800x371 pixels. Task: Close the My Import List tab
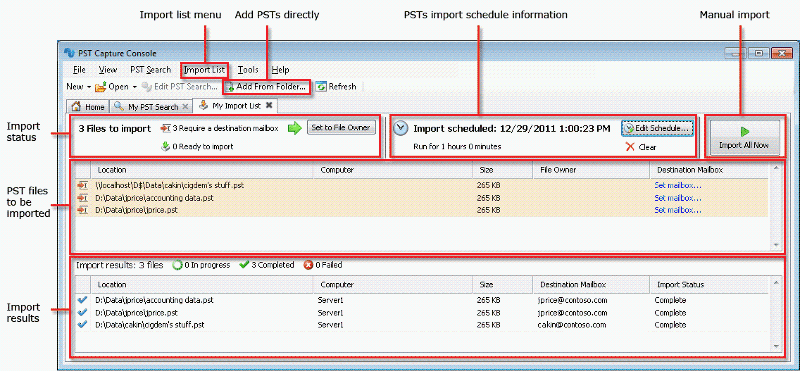click(269, 106)
